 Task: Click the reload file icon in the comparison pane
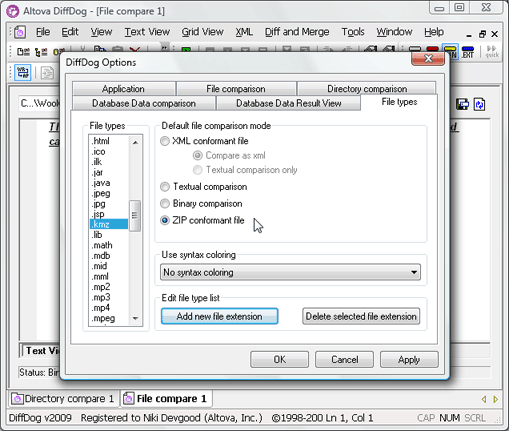(479, 105)
